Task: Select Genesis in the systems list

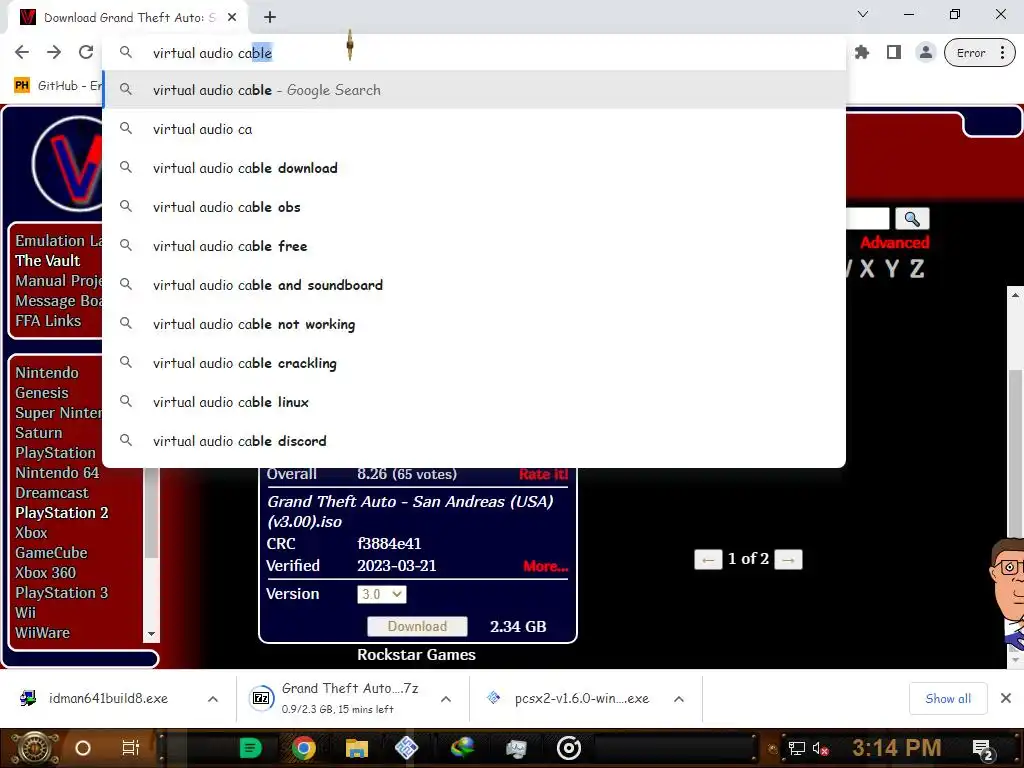Action: (x=42, y=392)
